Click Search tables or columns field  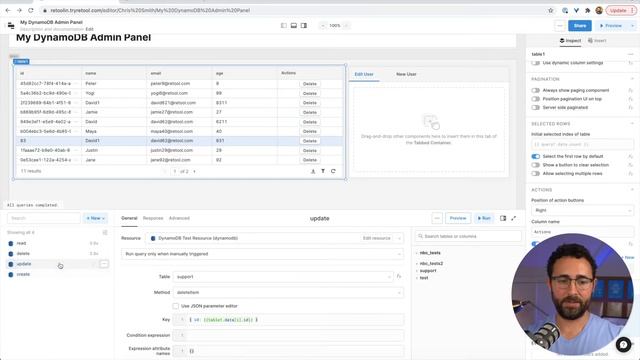(x=468, y=236)
